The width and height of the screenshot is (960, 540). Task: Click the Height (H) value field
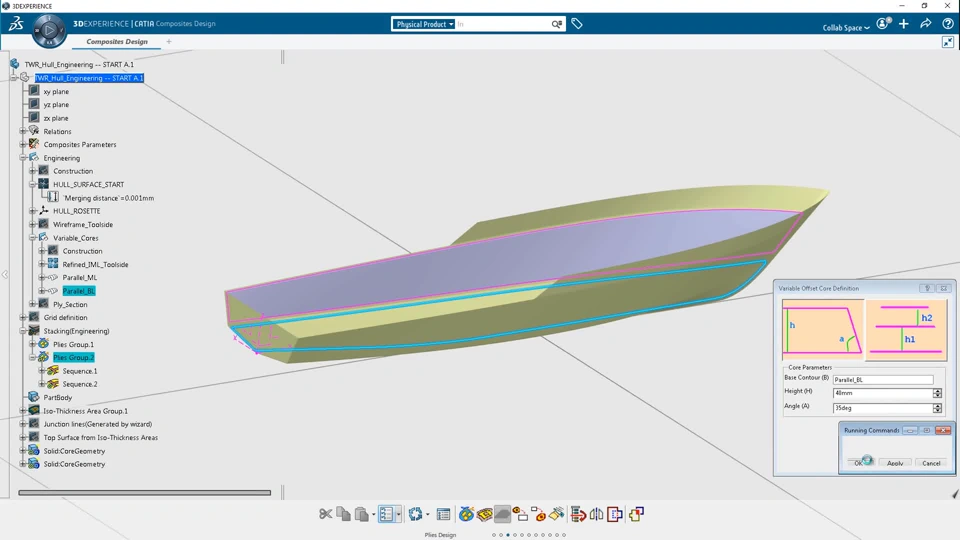883,393
